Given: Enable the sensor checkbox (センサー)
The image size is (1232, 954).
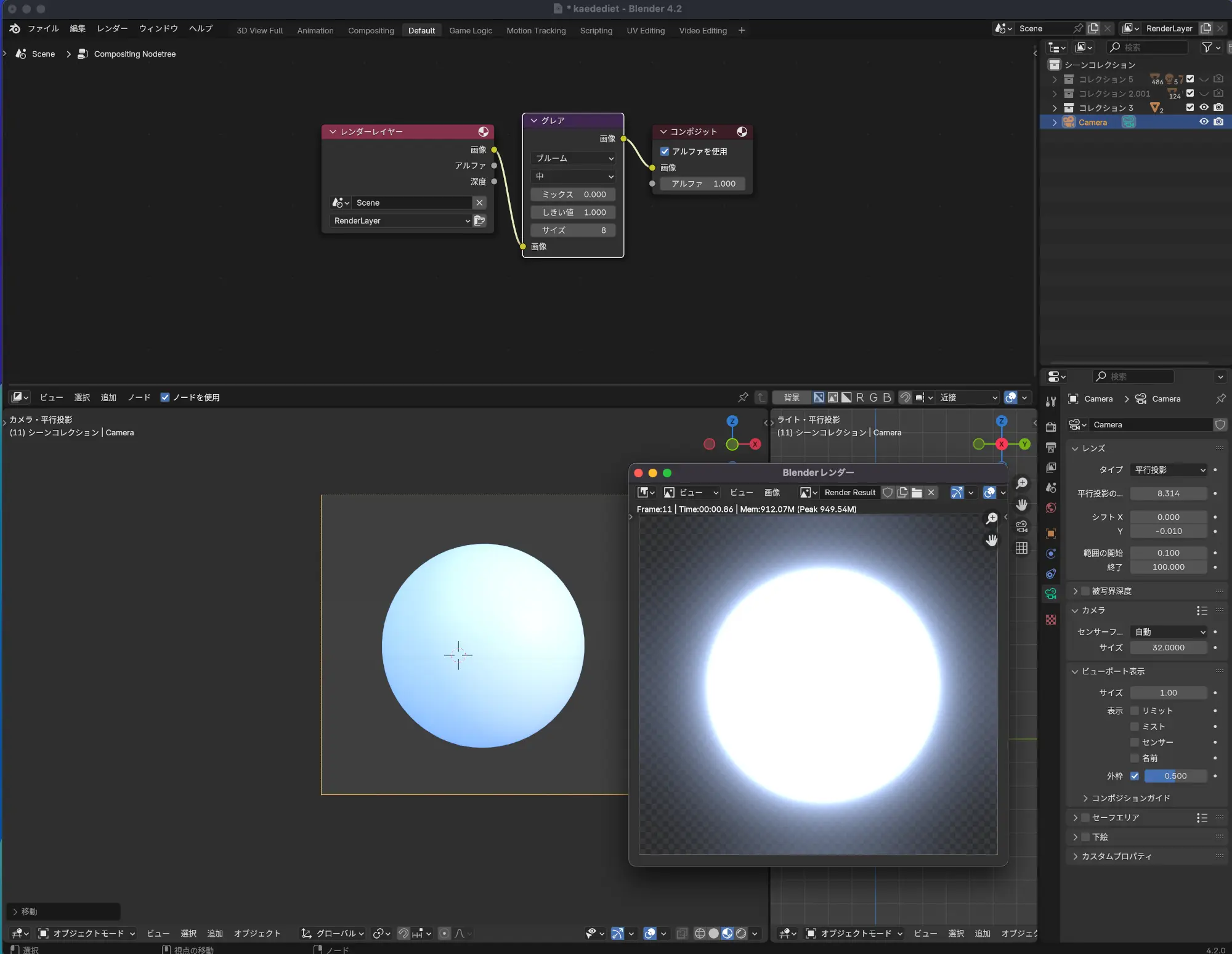Looking at the screenshot, I should (1134, 742).
